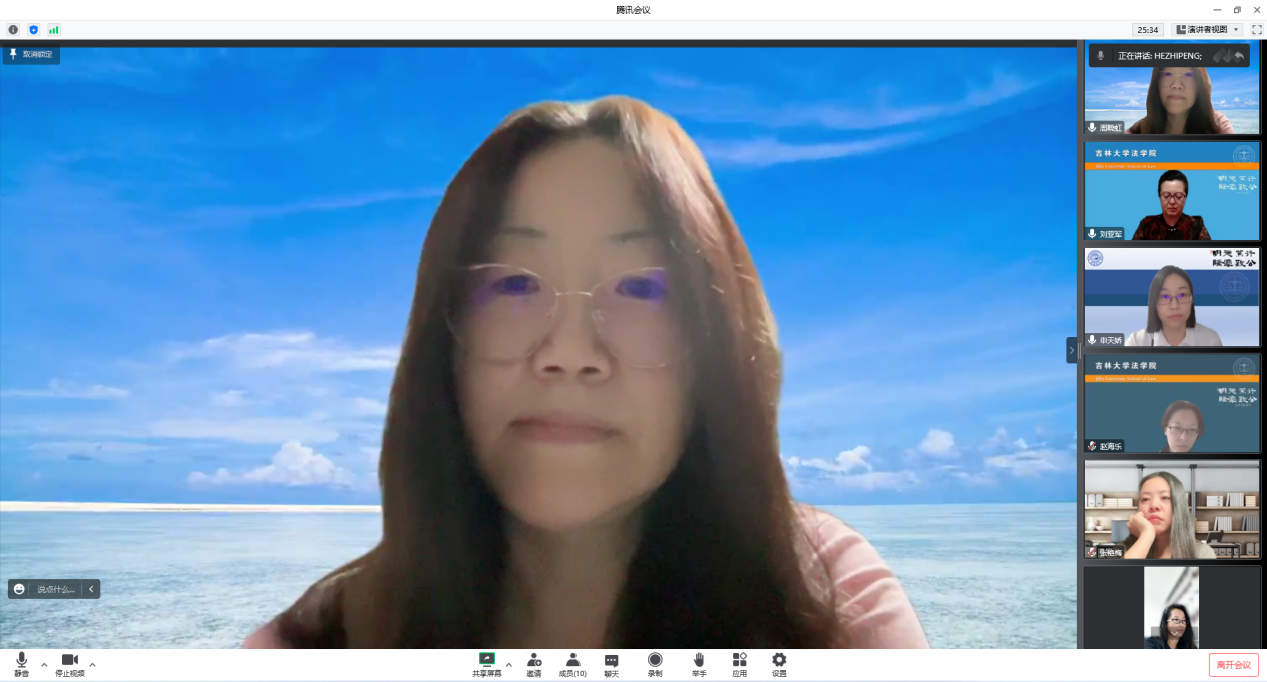Stop the video camera

pos(70,661)
